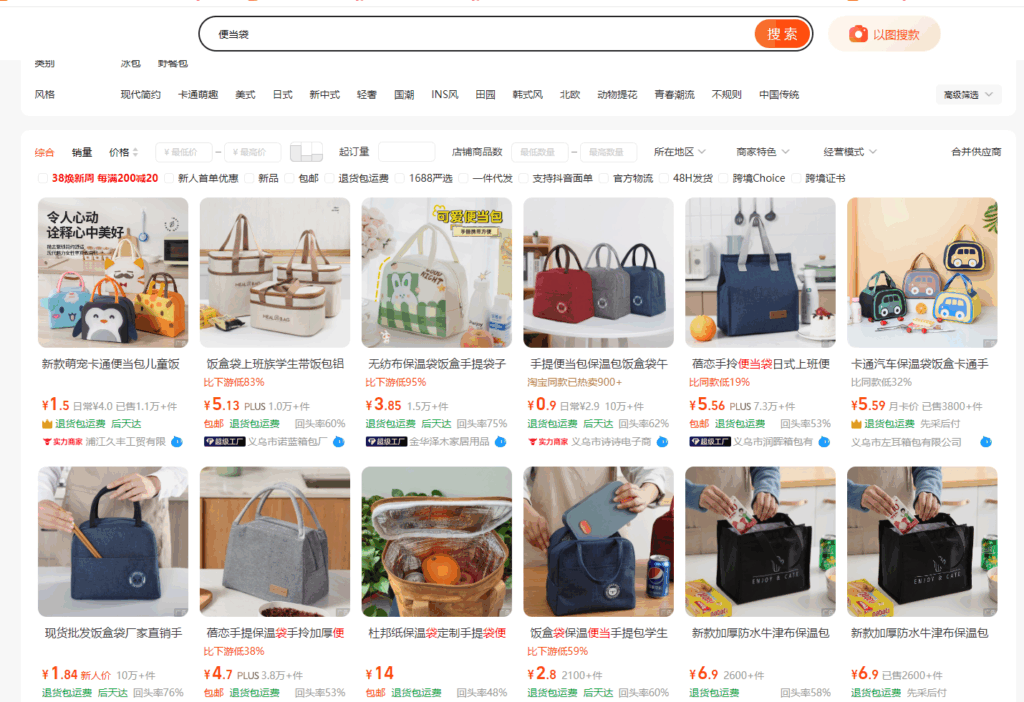Click the 价格 sort arrows icon
Image resolution: width=1024 pixels, height=702 pixels.
pos(135,152)
